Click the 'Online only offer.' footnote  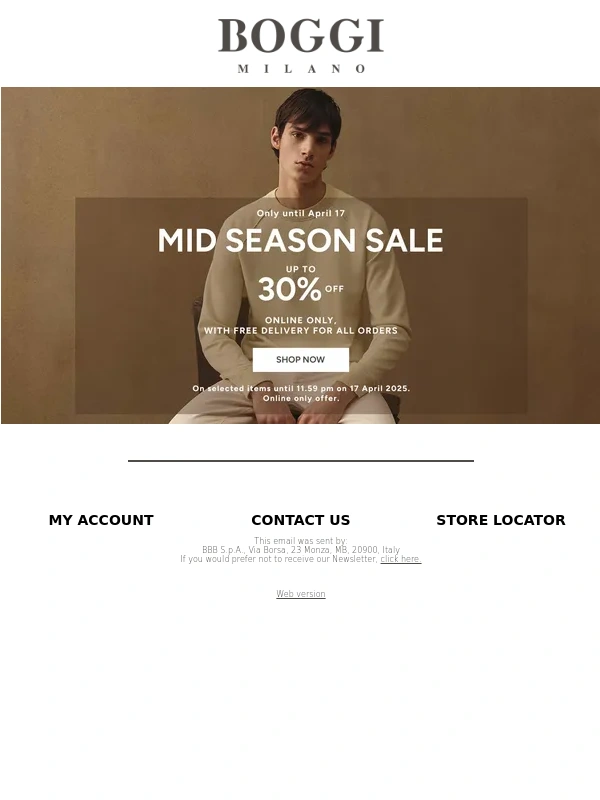pos(301,398)
